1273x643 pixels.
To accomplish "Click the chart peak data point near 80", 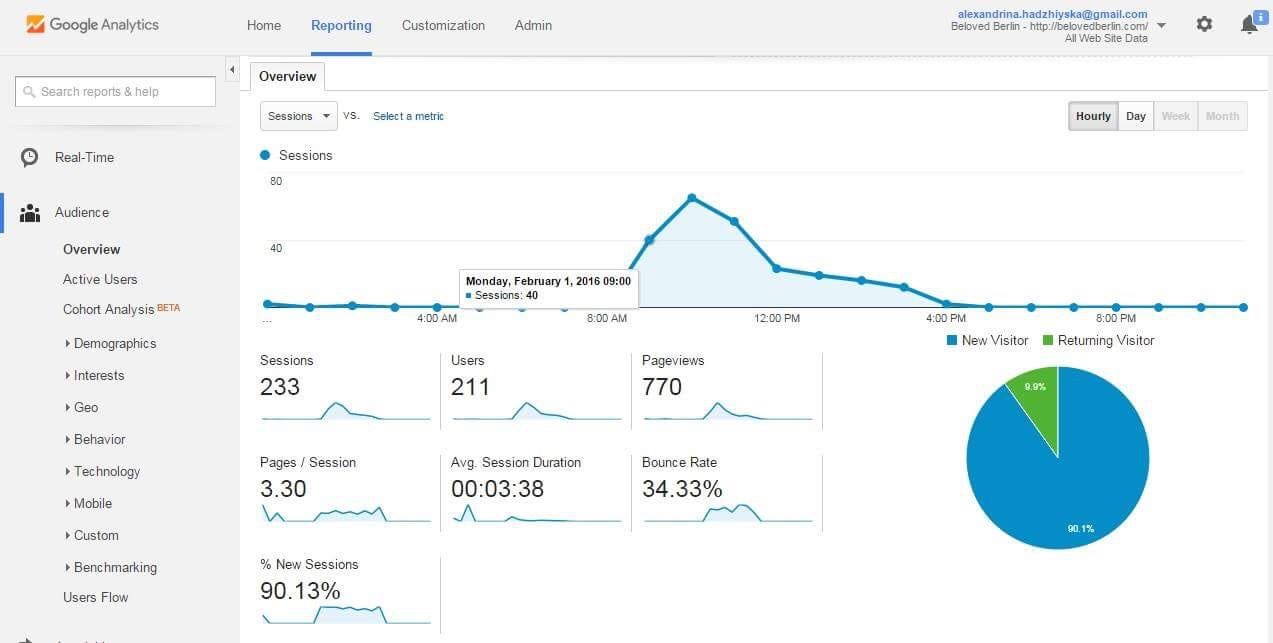I will (x=692, y=198).
